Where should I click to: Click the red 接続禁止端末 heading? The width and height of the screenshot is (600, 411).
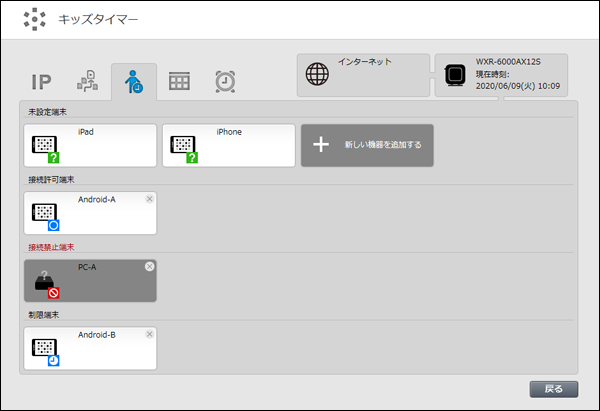pos(51,247)
